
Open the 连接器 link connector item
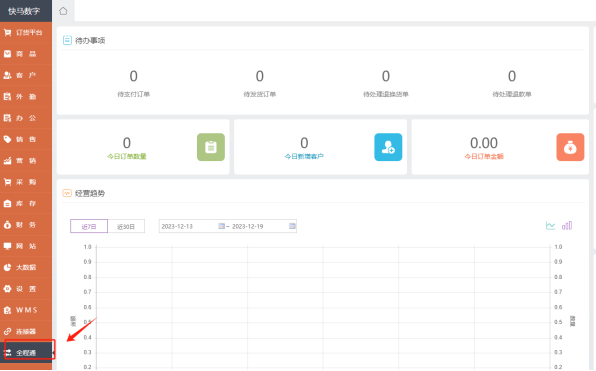point(26,331)
